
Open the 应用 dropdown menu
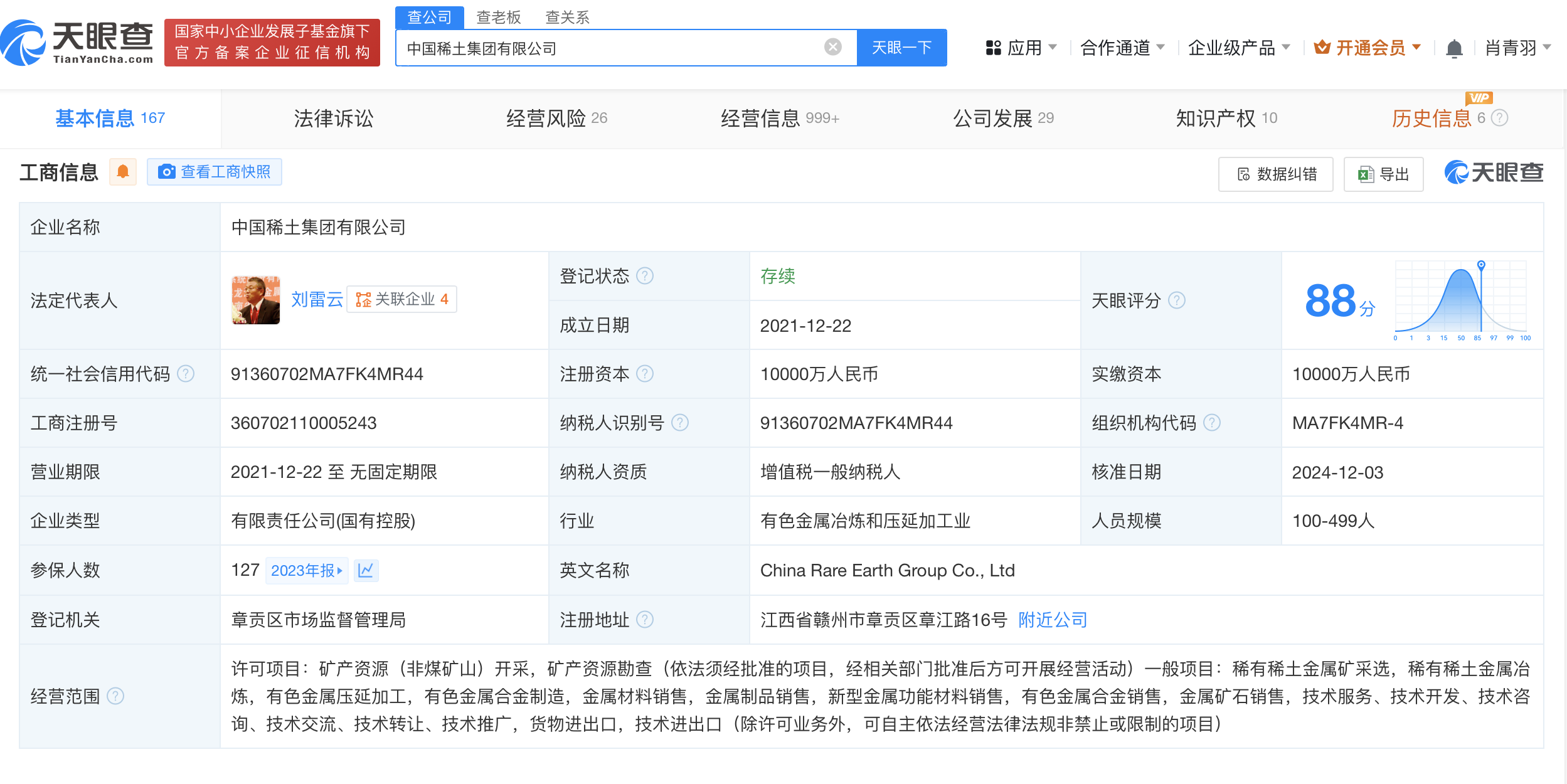point(1021,48)
